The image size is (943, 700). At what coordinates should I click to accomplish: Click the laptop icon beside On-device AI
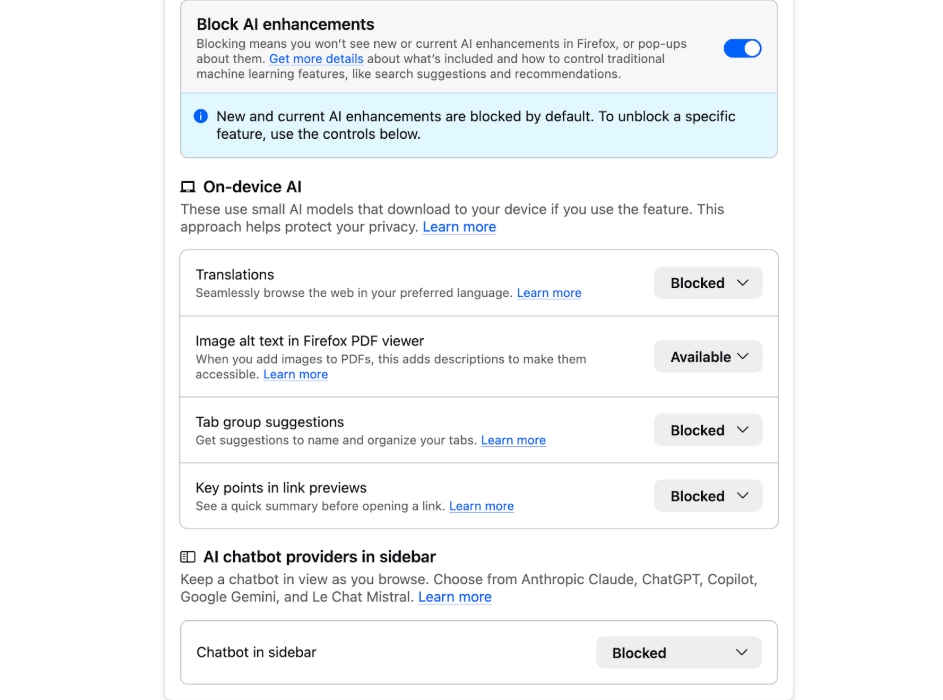click(x=186, y=186)
